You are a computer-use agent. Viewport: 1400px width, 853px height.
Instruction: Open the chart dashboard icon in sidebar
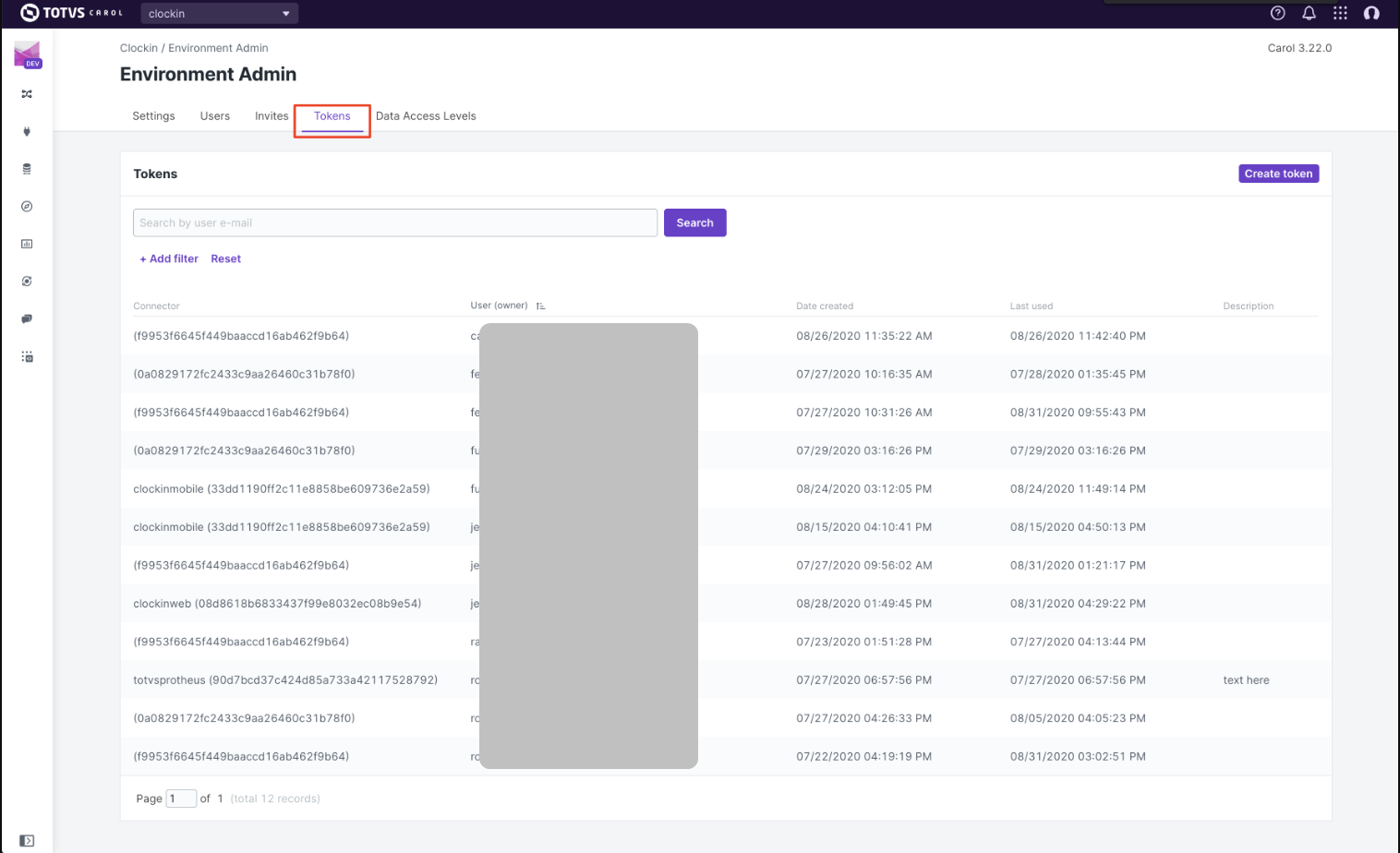tap(27, 244)
